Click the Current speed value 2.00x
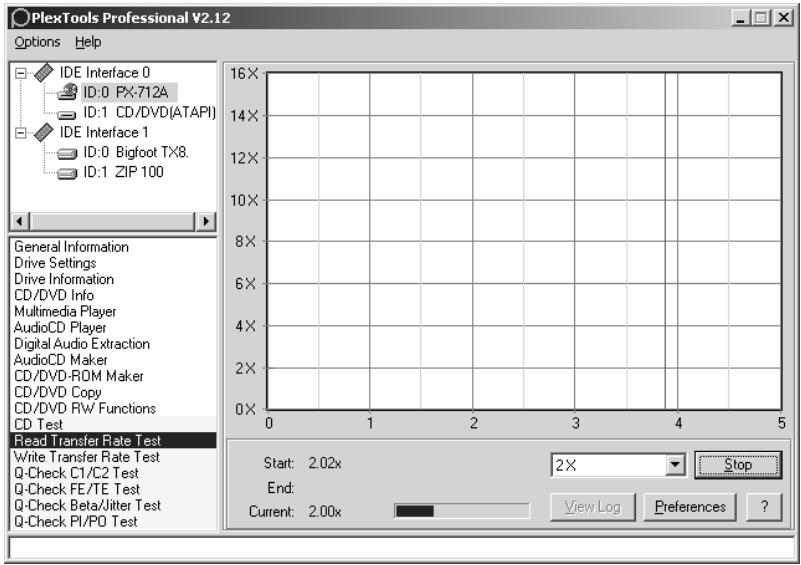 [x=325, y=511]
